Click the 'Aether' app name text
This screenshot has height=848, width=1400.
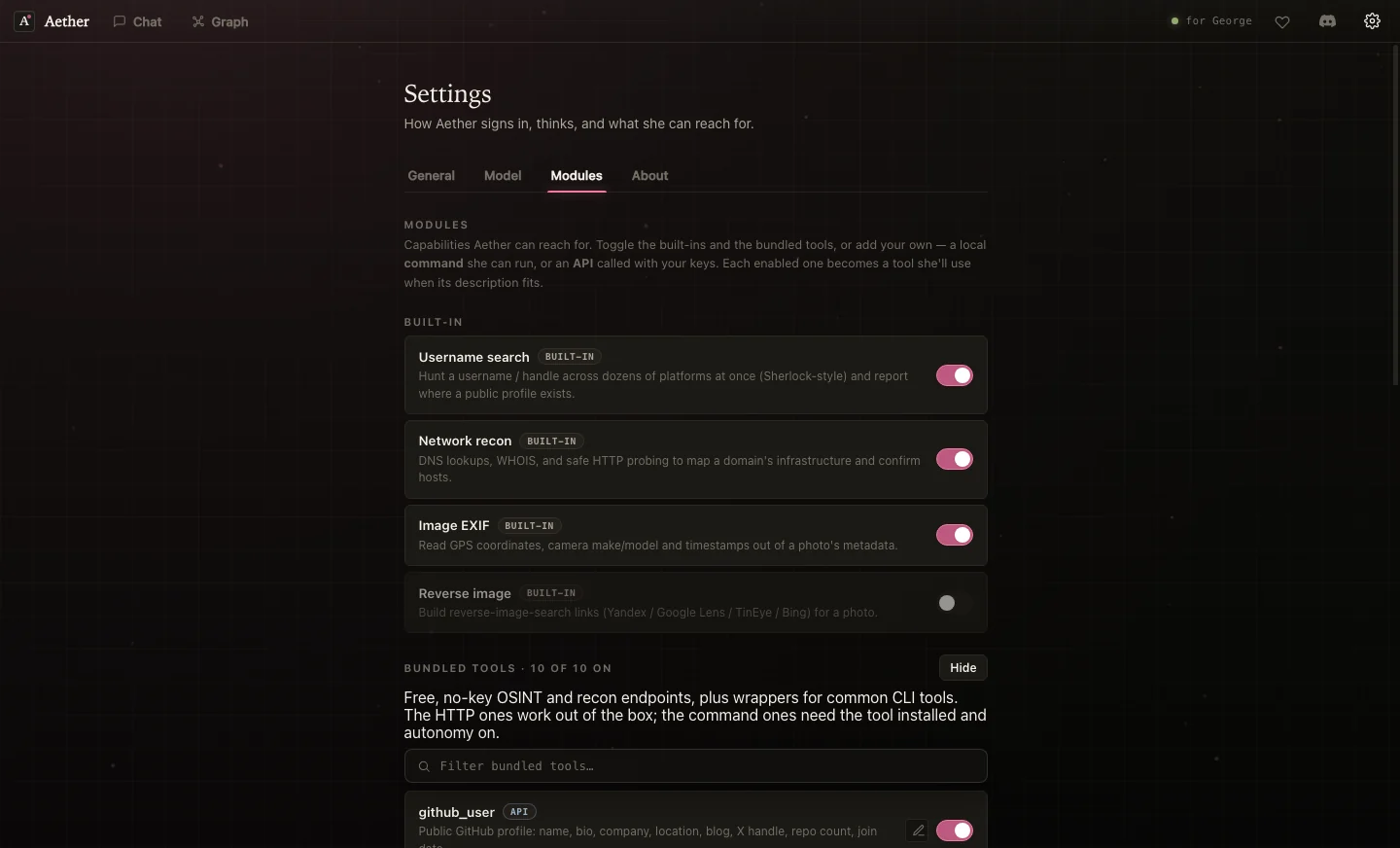[x=67, y=21]
